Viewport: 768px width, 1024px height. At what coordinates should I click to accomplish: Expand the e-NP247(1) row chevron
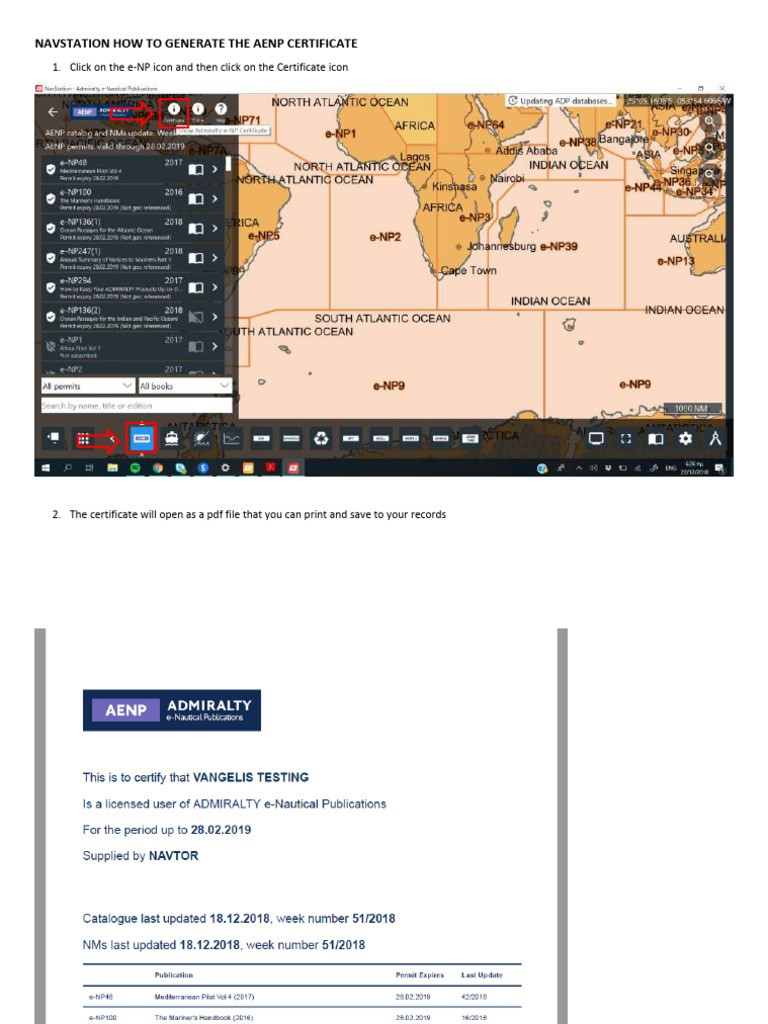pos(215,258)
